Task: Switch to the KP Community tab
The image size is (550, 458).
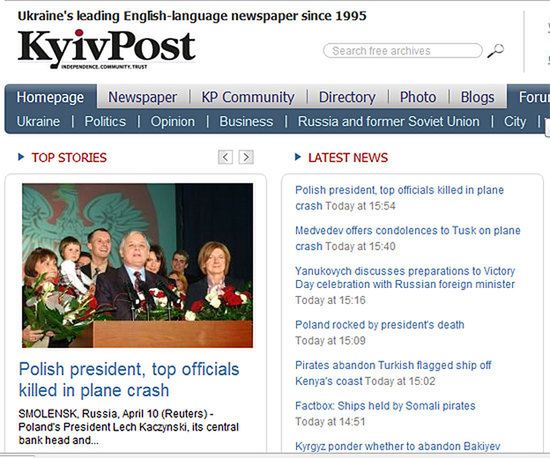Action: coord(248,97)
